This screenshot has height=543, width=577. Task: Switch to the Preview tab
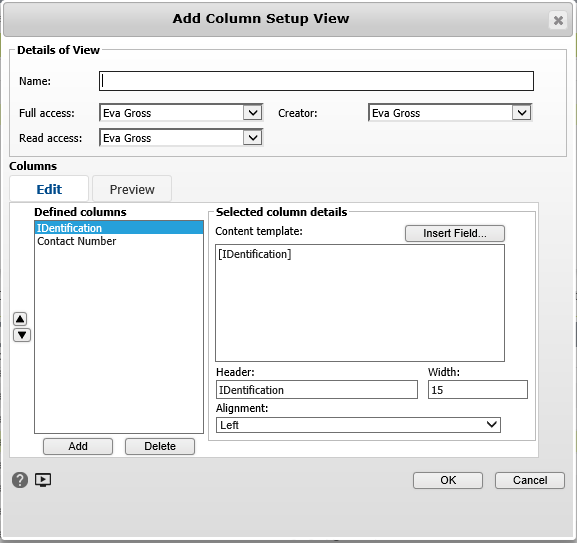pyautogui.click(x=132, y=189)
